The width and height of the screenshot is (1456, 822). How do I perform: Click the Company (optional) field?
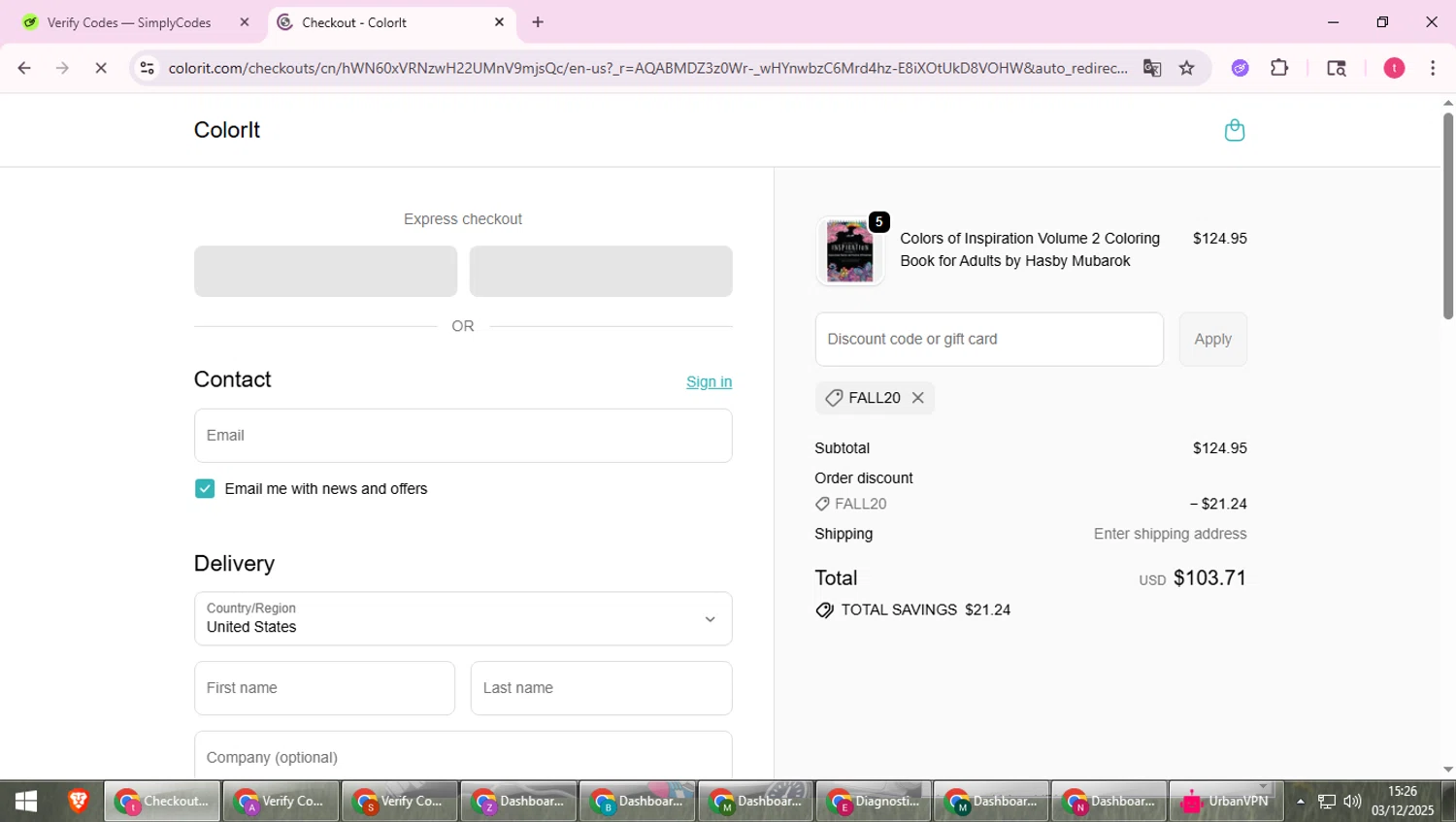point(463,755)
